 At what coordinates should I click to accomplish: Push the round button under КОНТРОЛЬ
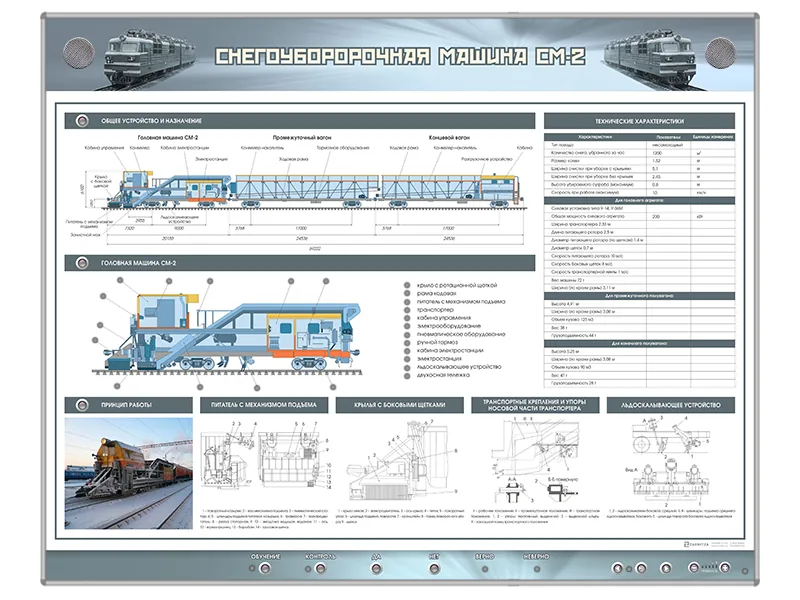click(x=320, y=568)
